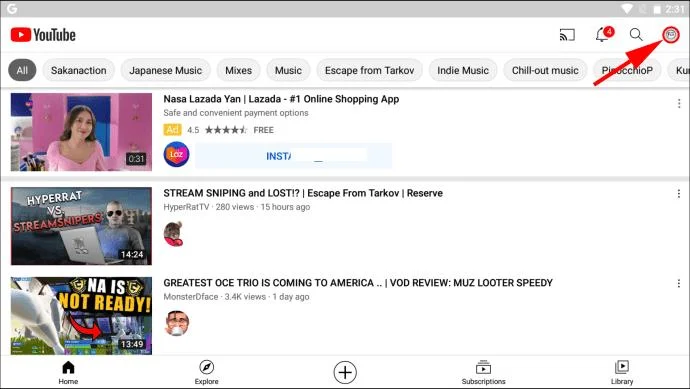Screen dimensions: 690x389
Task: Open the account profile avatar
Action: click(x=671, y=35)
